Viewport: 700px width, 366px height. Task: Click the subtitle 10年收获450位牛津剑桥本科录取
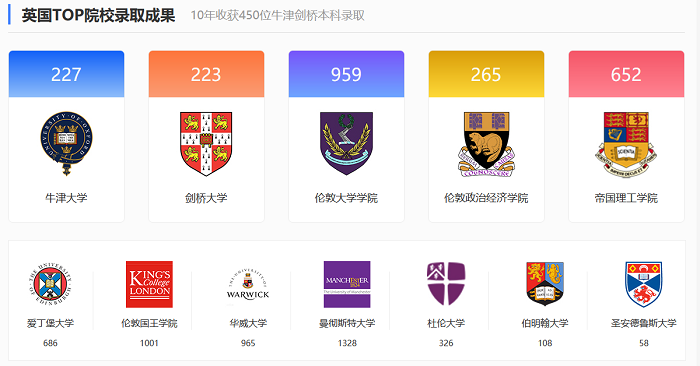[x=278, y=16]
